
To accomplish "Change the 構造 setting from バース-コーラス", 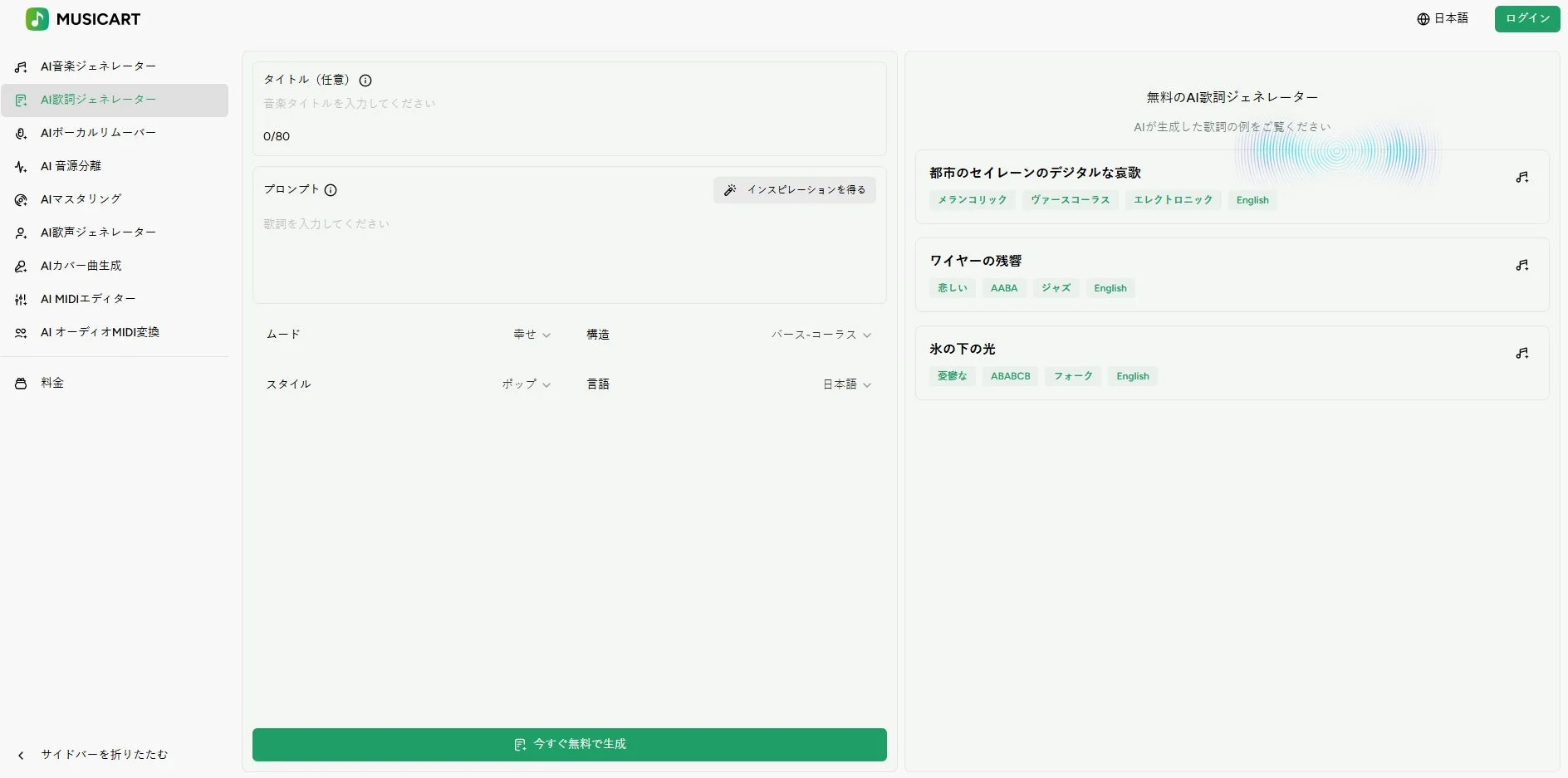I will (x=820, y=334).
